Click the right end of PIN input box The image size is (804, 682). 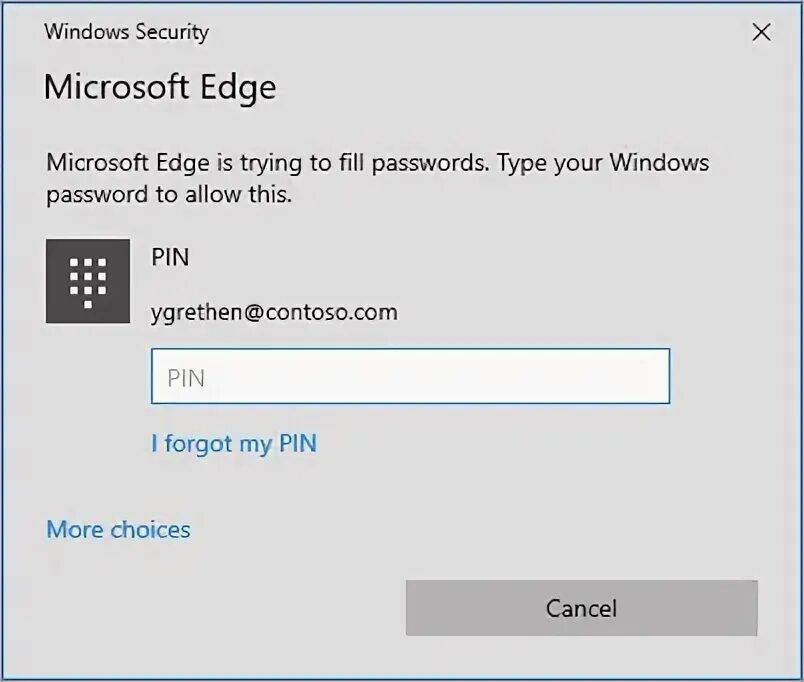click(651, 376)
